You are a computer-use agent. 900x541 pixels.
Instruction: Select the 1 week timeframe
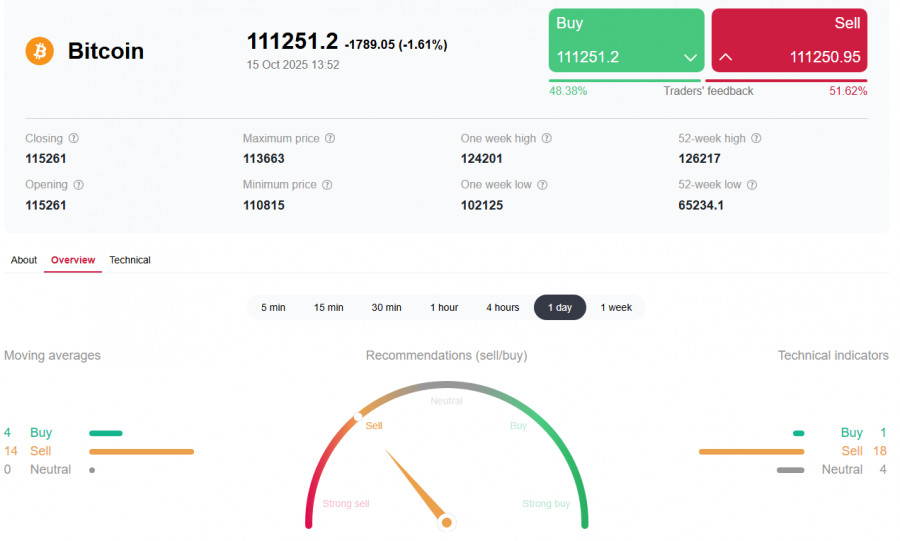(616, 308)
